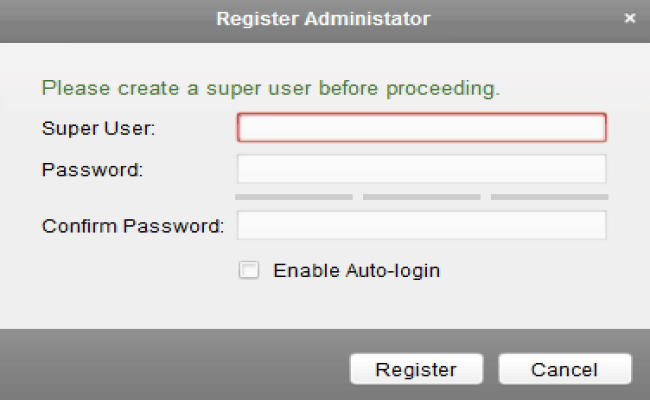Image resolution: width=650 pixels, height=400 pixels.
Task: Focus the Password text field
Action: pos(421,169)
